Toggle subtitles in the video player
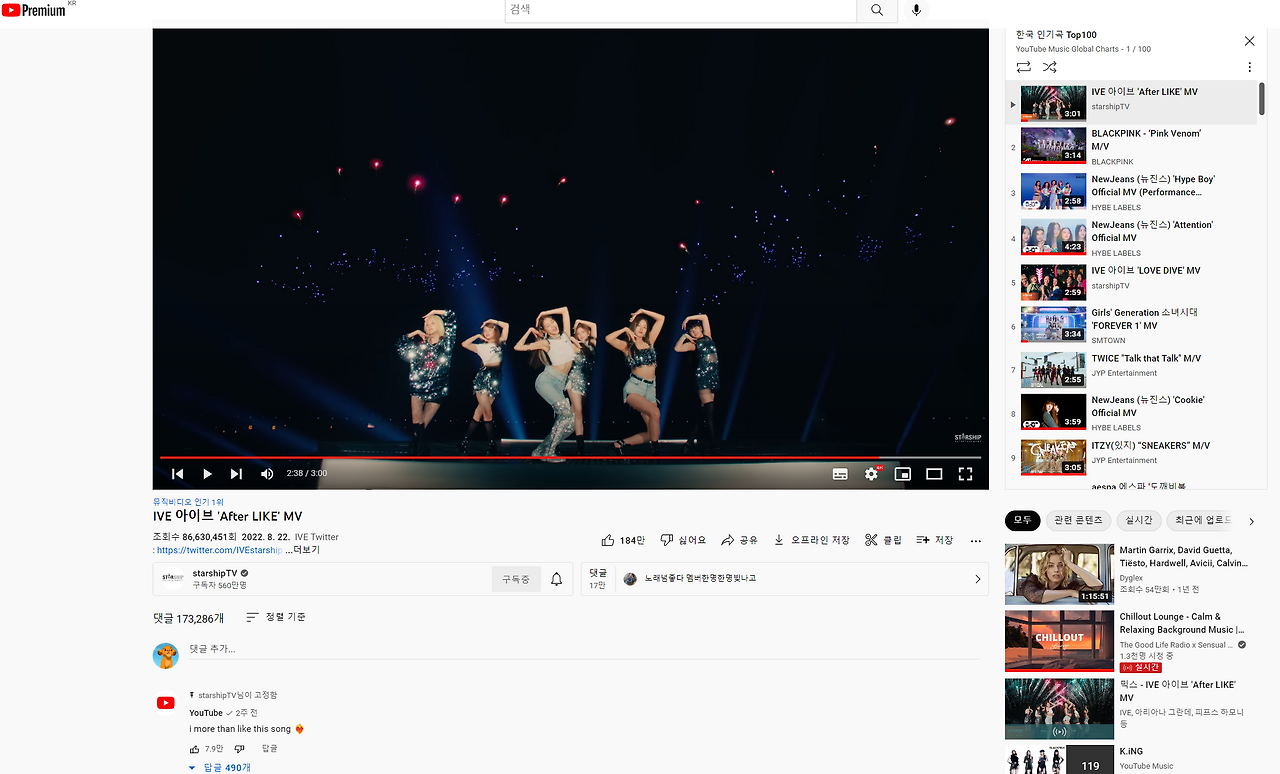 pyautogui.click(x=840, y=474)
